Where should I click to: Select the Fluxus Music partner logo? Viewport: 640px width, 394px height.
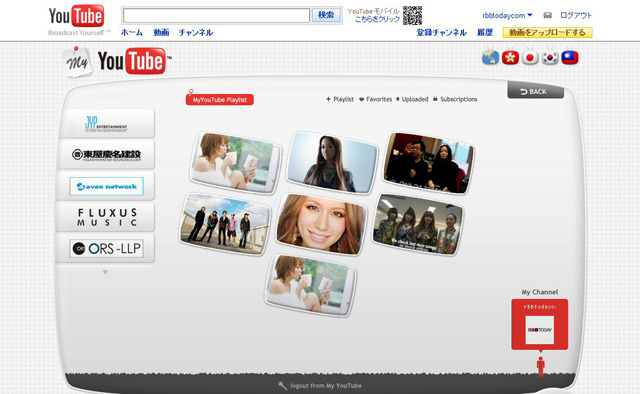pos(106,217)
